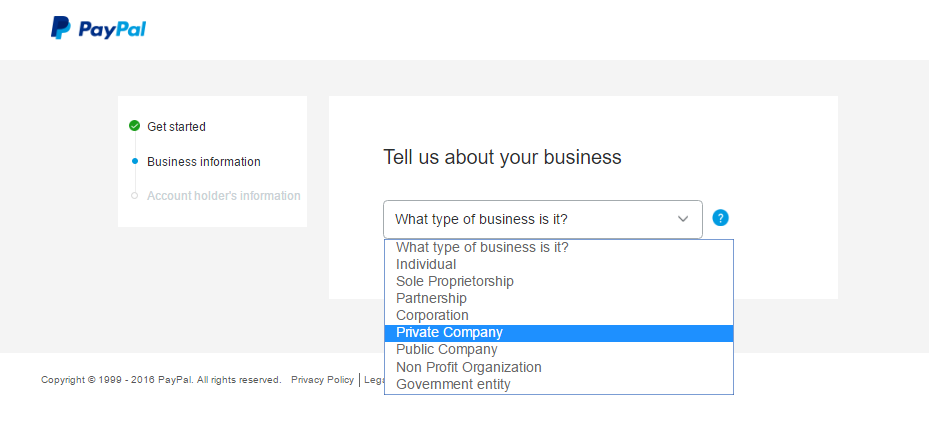Viewport: 929px width, 428px height.
Task: Choose the highlighted Private Company option
Action: click(x=559, y=333)
